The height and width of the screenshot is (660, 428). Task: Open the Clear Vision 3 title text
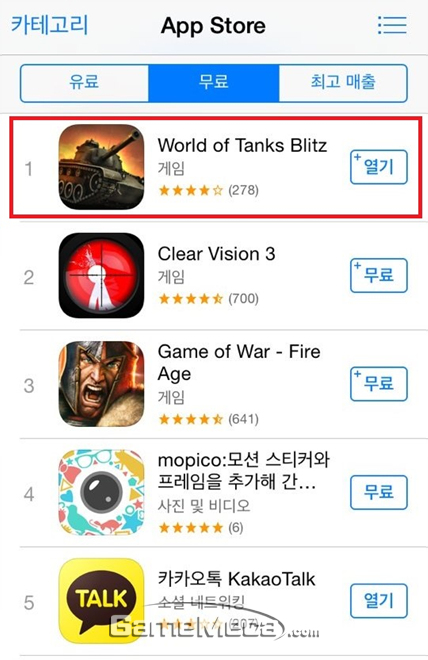point(216,254)
